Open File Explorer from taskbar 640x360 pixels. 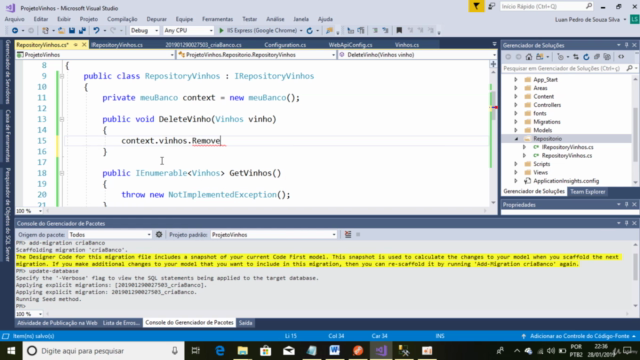pyautogui.click(x=243, y=351)
